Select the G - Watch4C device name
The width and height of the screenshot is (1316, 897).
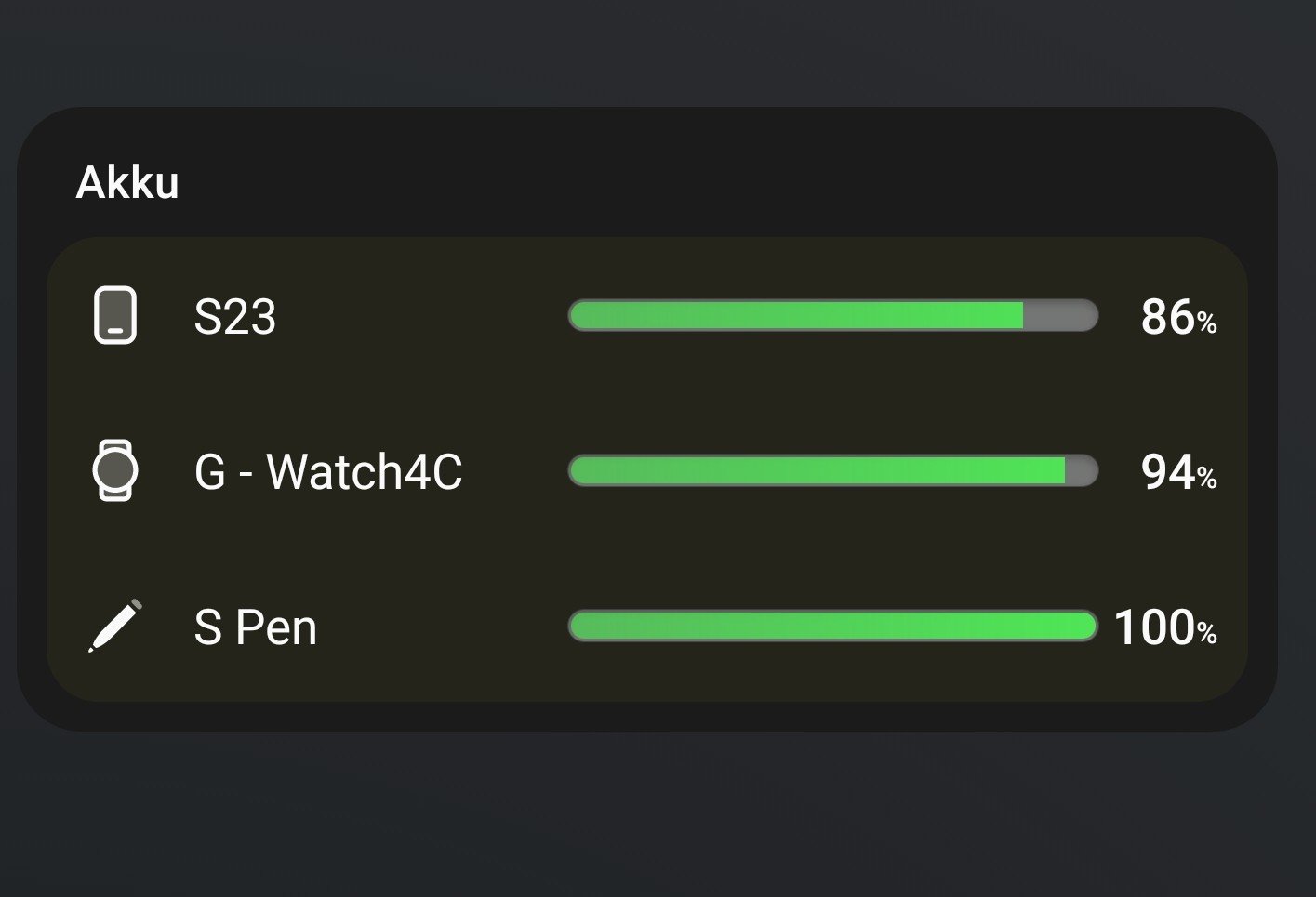[327, 471]
